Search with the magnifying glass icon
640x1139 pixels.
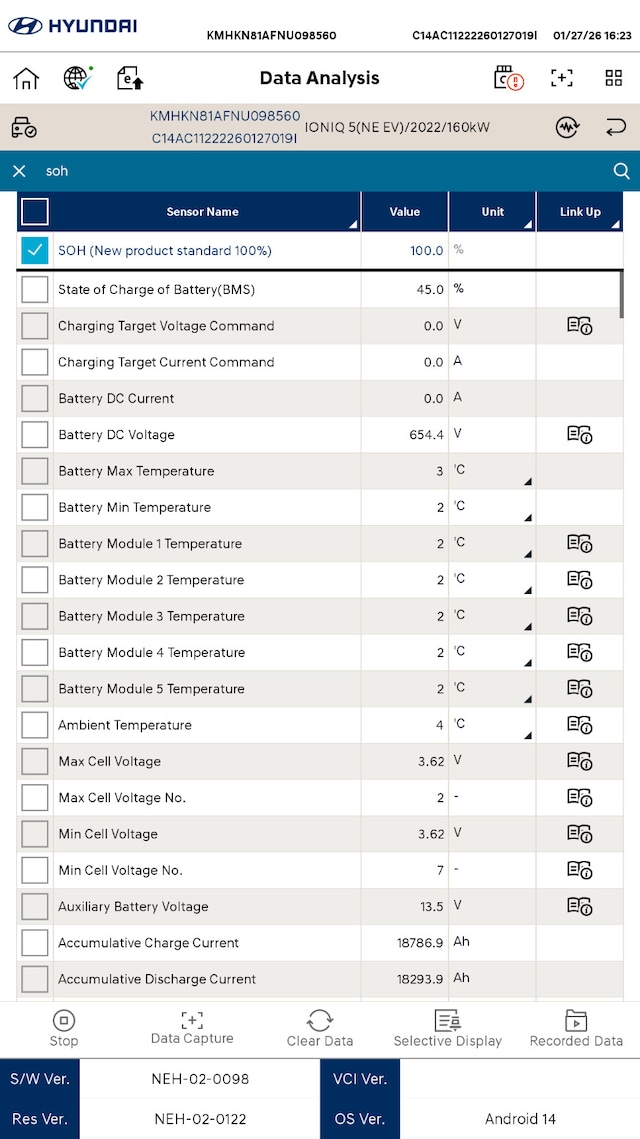pyautogui.click(x=622, y=171)
